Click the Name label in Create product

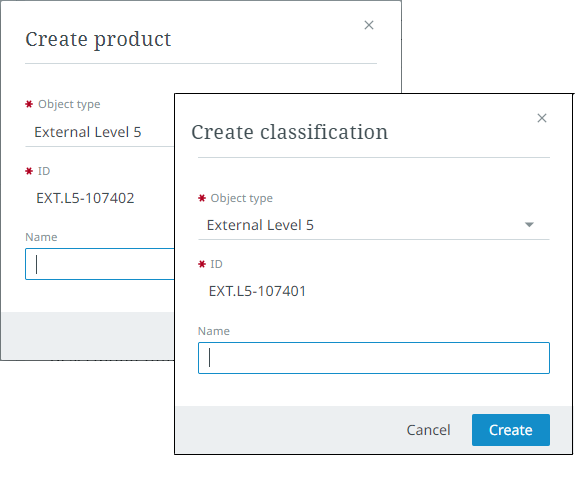[41, 237]
